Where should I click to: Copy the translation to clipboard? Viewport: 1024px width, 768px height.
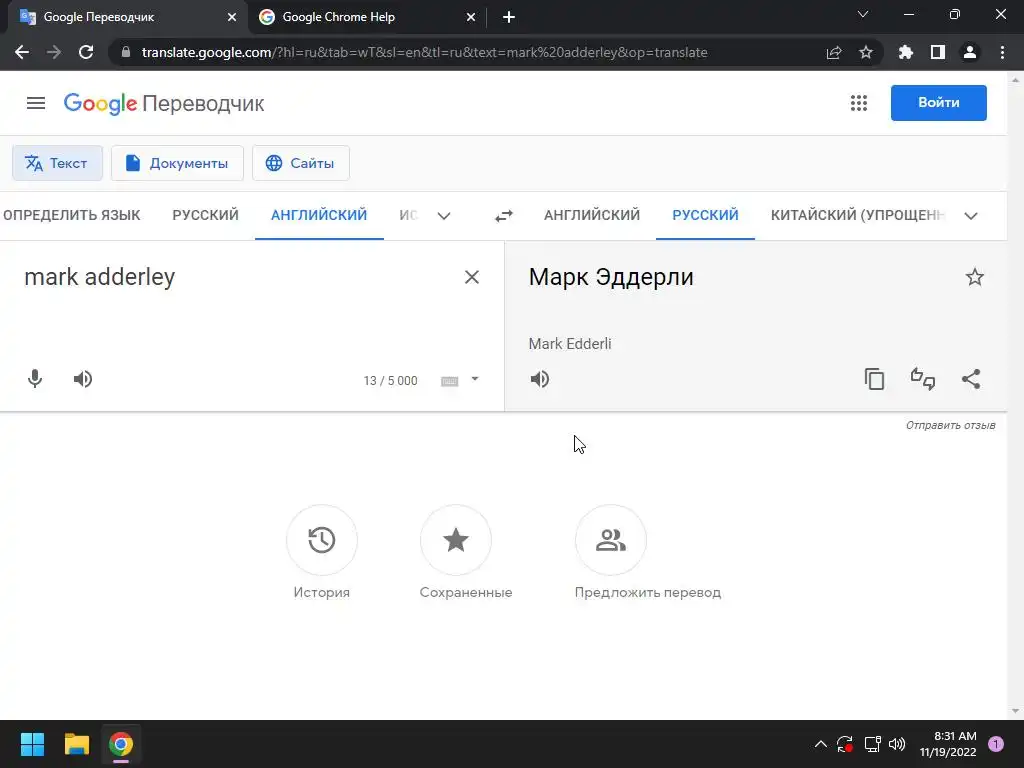pos(874,379)
